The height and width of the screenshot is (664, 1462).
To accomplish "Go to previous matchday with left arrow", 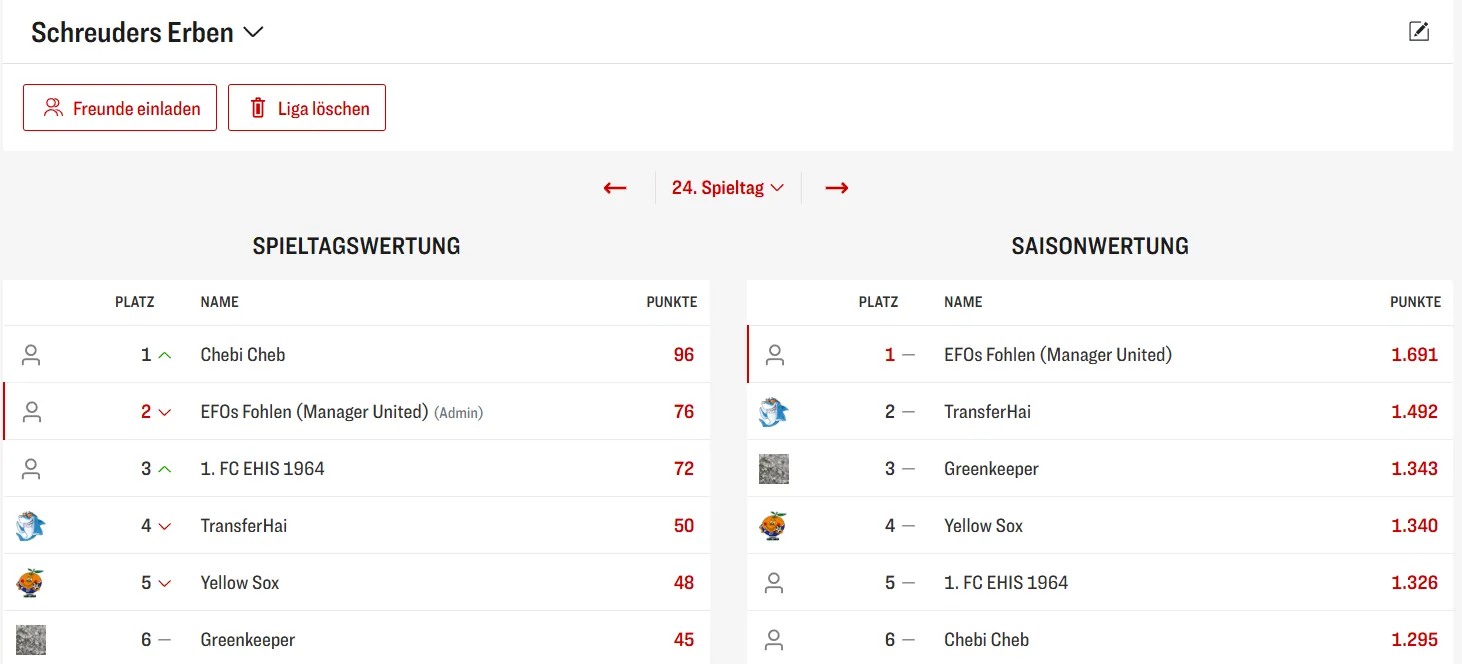I will (615, 188).
